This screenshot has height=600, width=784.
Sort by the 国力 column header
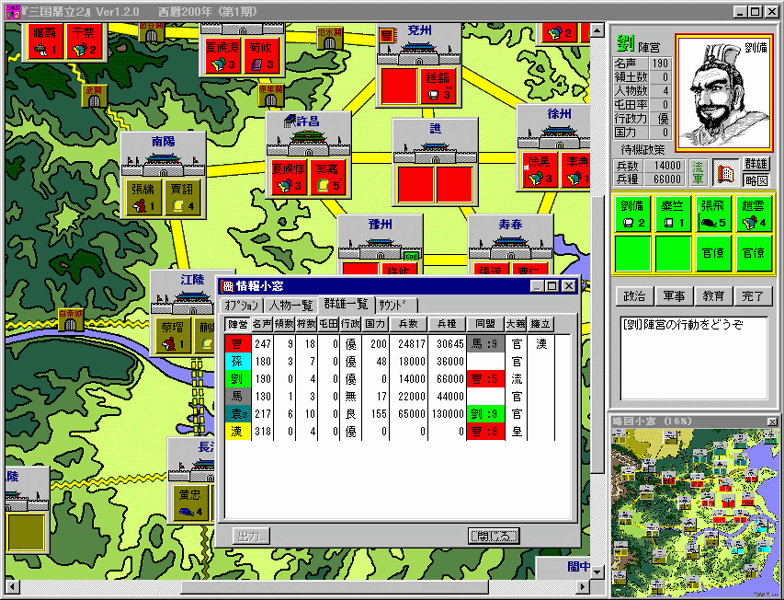375,324
